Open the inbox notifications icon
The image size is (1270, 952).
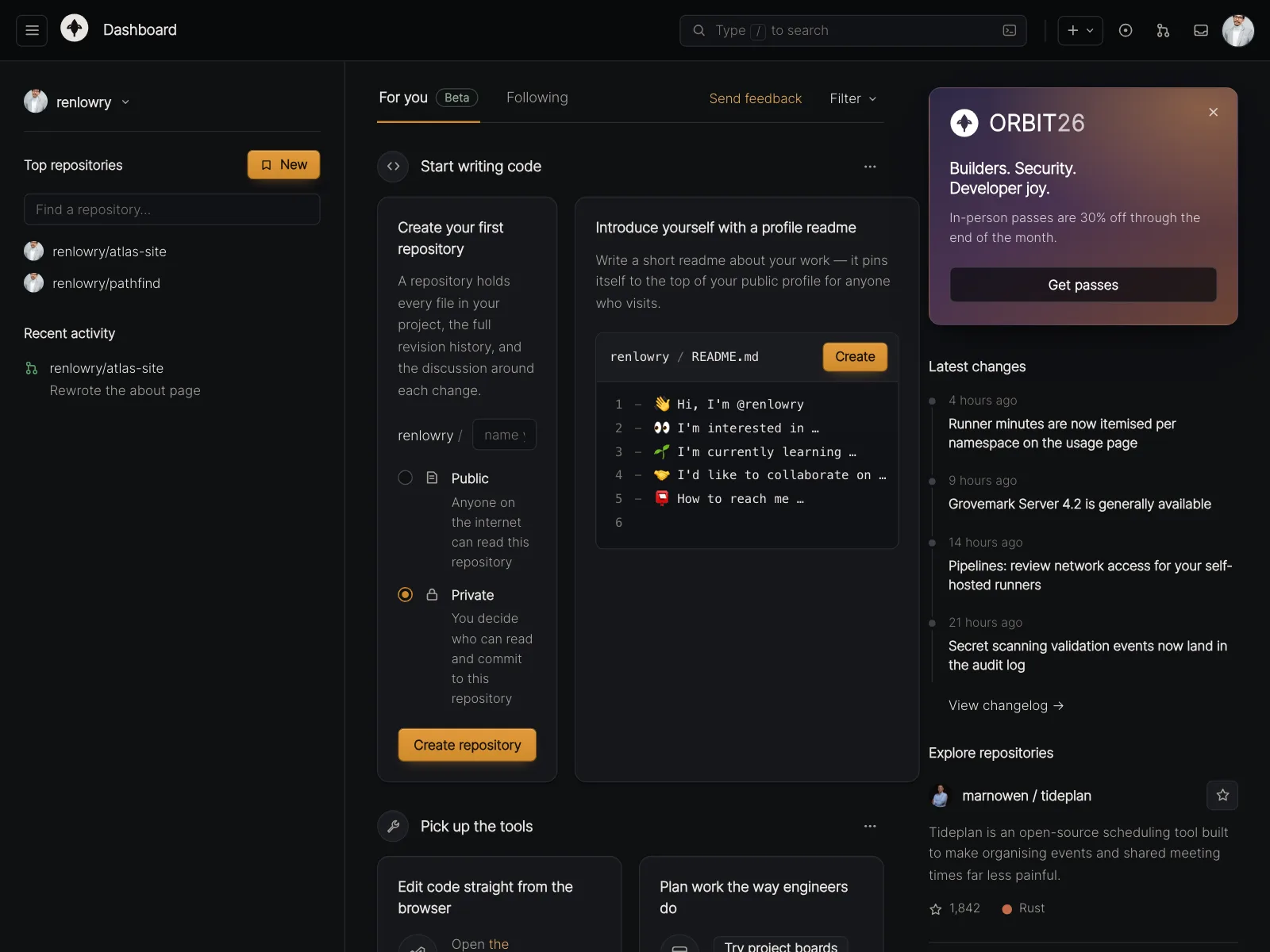(x=1201, y=30)
